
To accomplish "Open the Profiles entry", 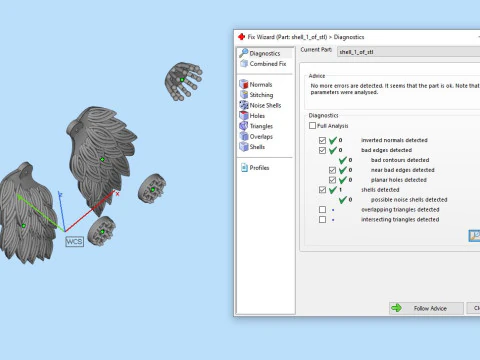I will coord(259,168).
